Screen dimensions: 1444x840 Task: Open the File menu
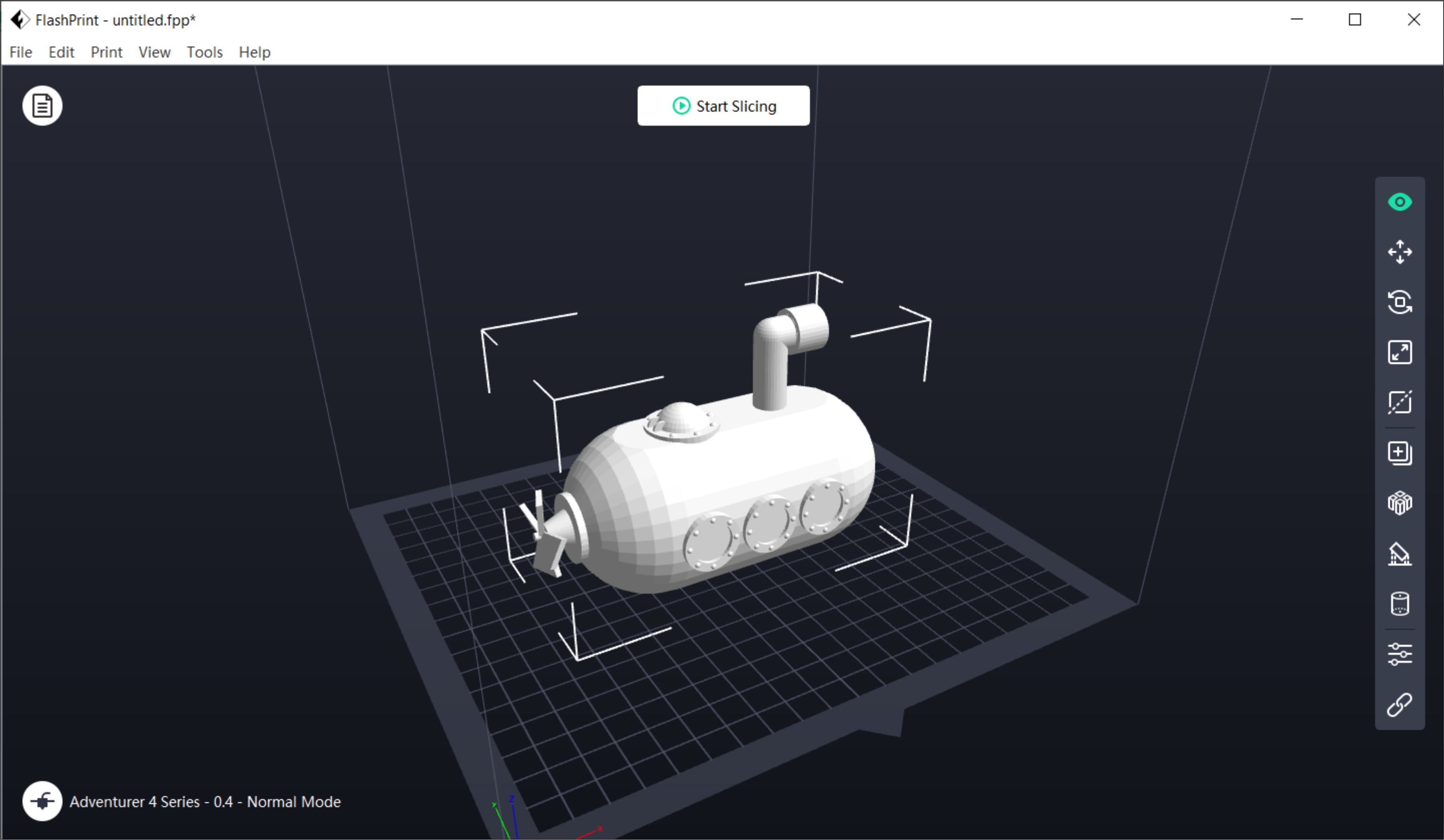click(20, 52)
